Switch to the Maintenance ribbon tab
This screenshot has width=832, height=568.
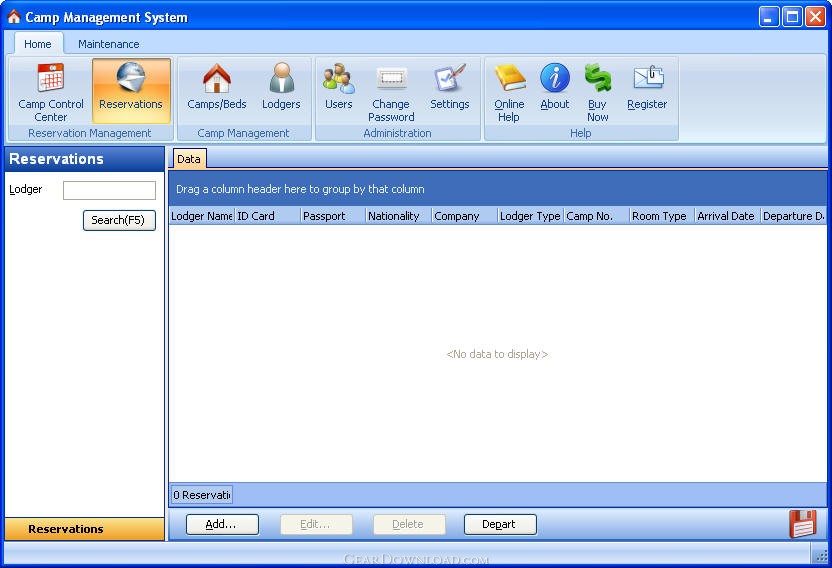coord(109,44)
